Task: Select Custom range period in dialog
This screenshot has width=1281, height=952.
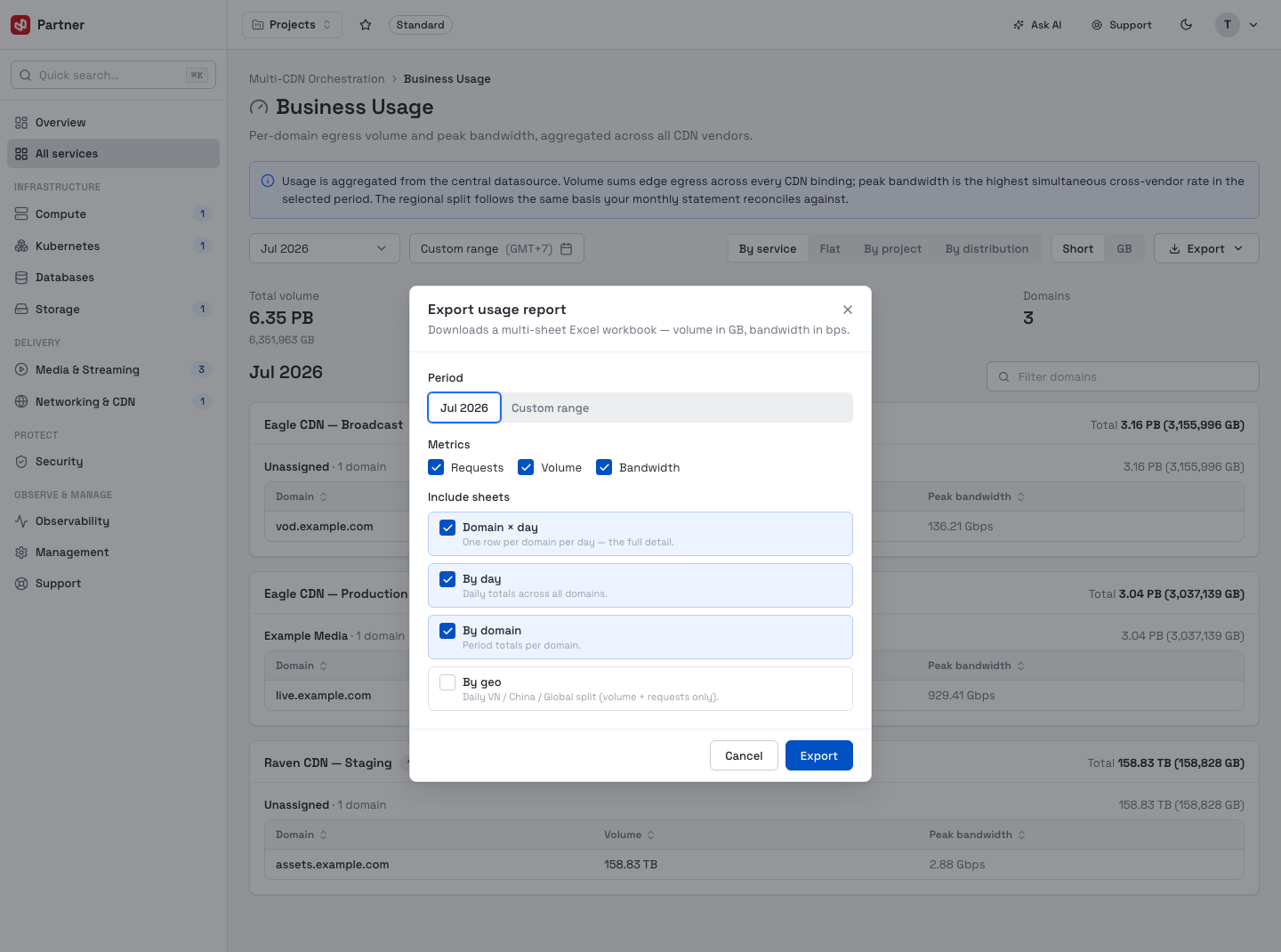Action: [x=550, y=407]
